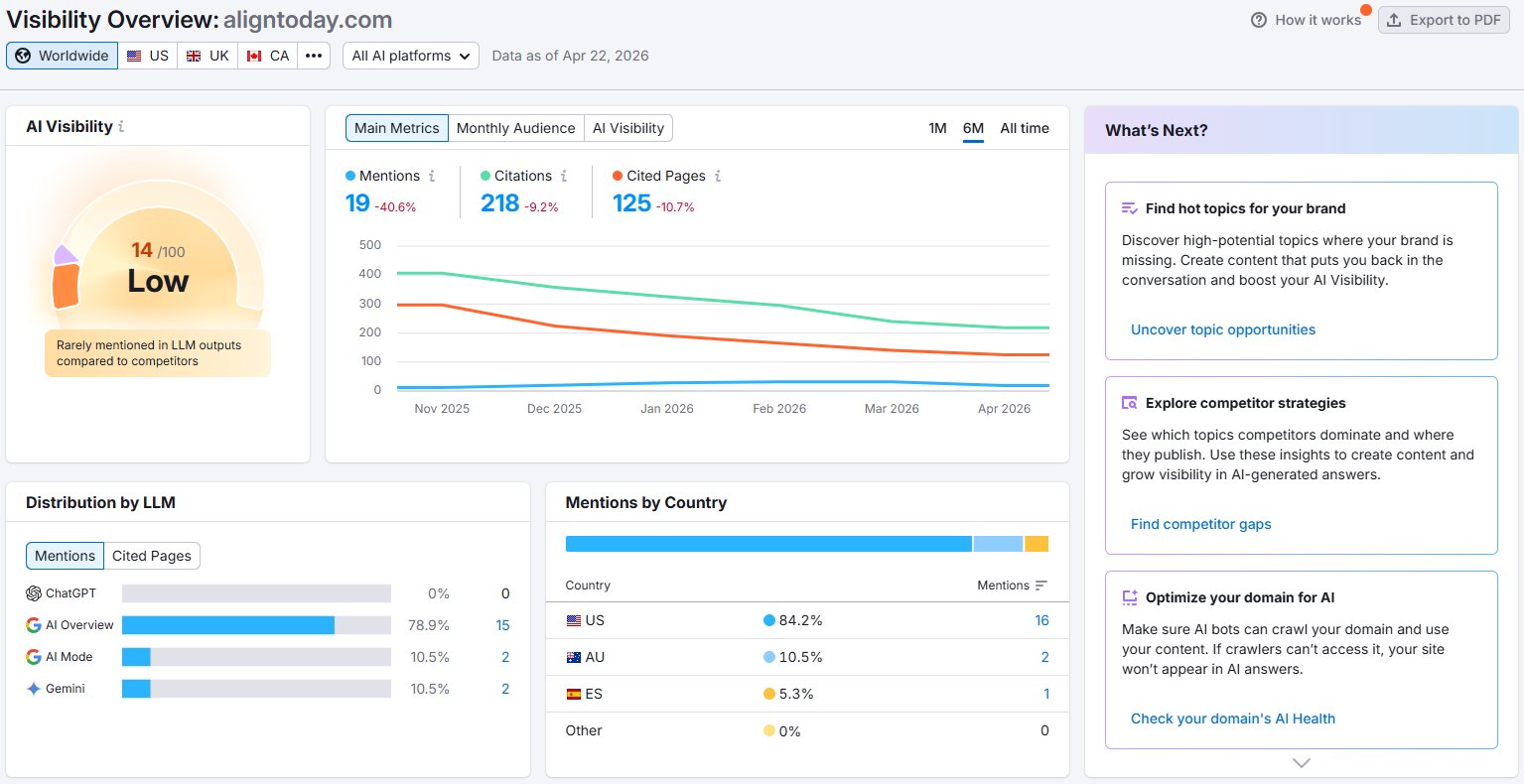Screen dimensions: 1524x784
Task: Click the orange AI visibility gauge segment
Action: (x=67, y=286)
